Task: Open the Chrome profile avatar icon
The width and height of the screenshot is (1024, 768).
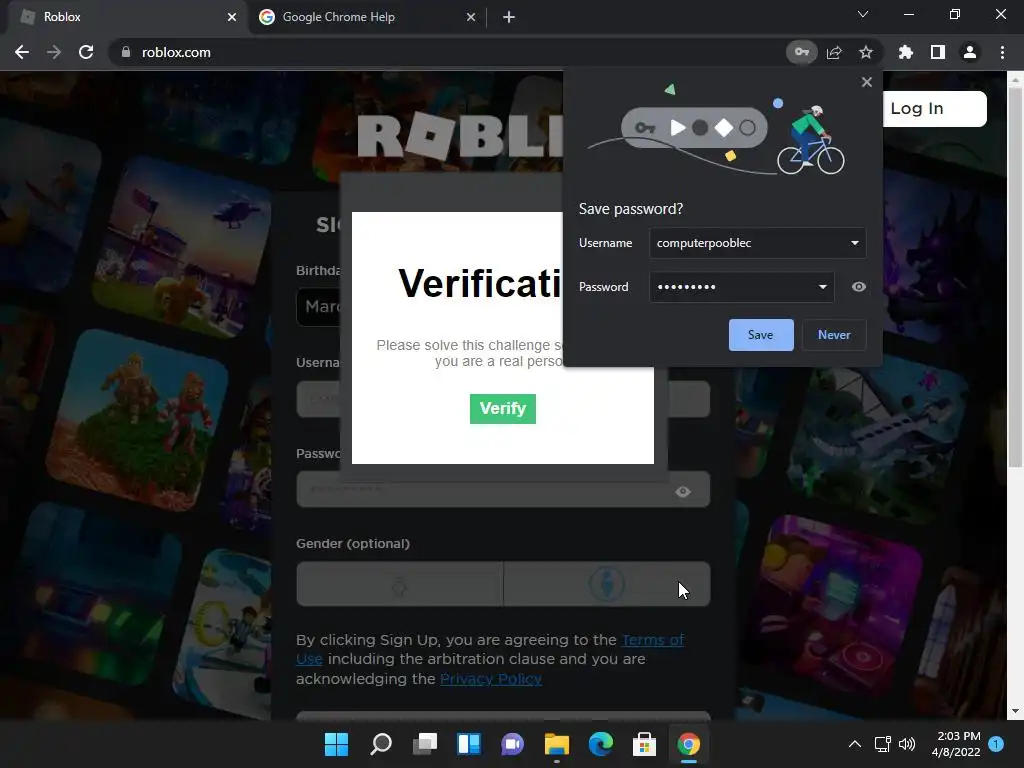Action: click(970, 52)
